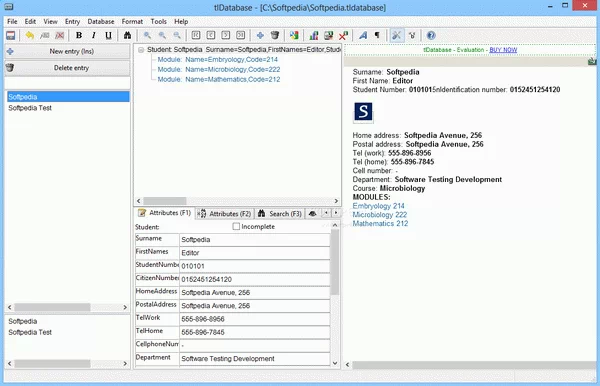The height and width of the screenshot is (386, 600).
Task: Switch to the Attributes (F1) tab
Action: coord(165,213)
